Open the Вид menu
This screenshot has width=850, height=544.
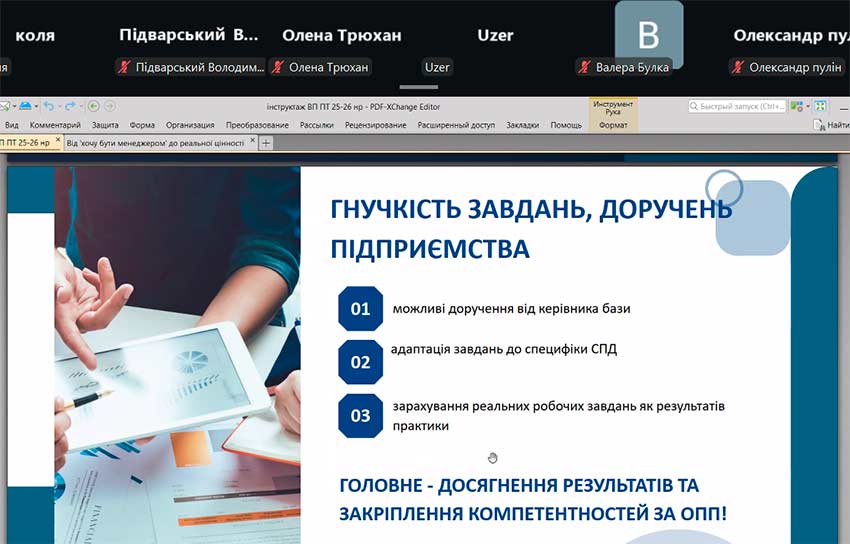tap(11, 125)
